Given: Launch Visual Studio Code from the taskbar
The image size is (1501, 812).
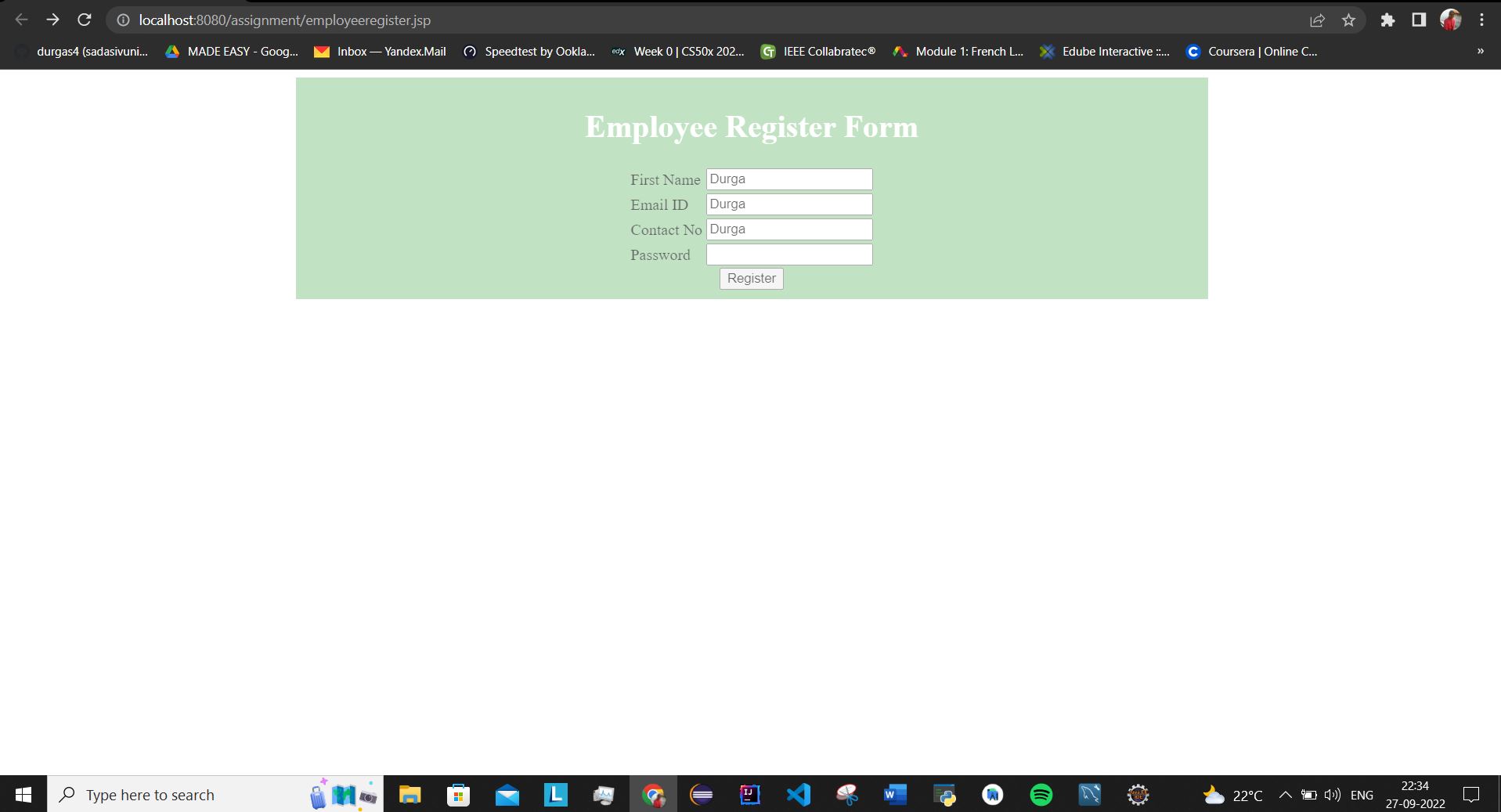Looking at the screenshot, I should tap(799, 794).
